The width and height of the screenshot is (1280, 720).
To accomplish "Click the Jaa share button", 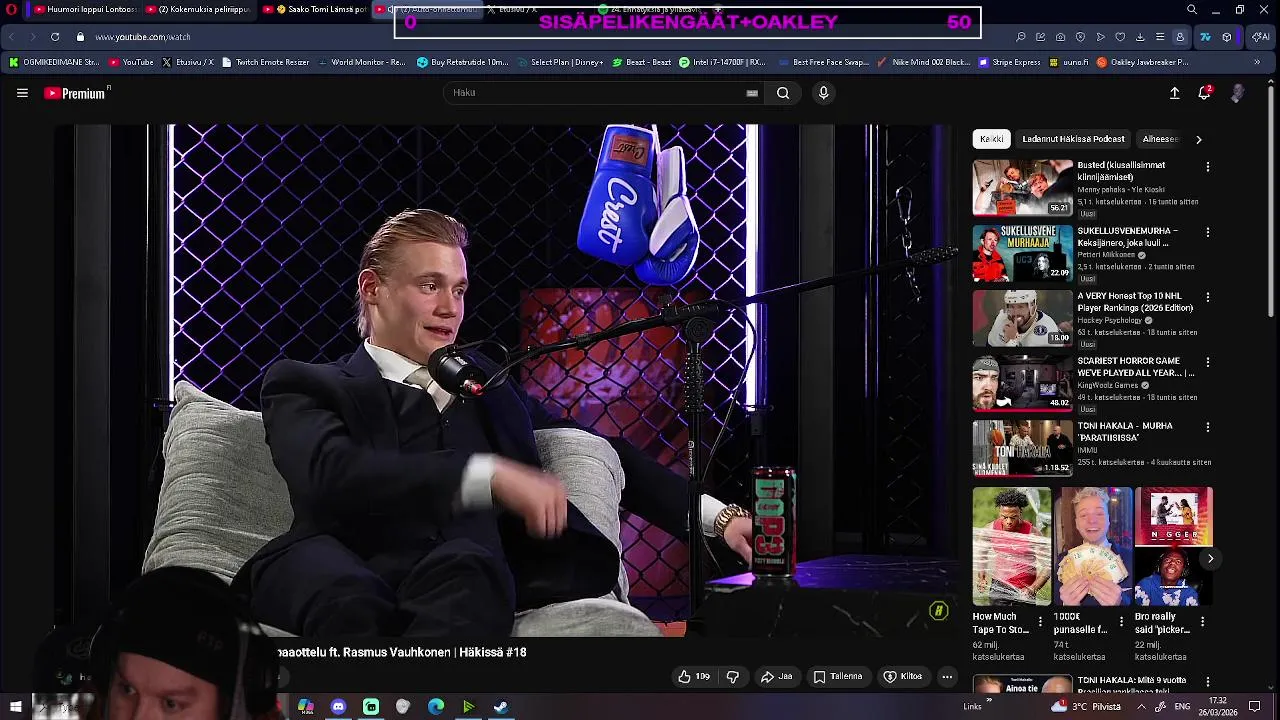I will coord(776,677).
